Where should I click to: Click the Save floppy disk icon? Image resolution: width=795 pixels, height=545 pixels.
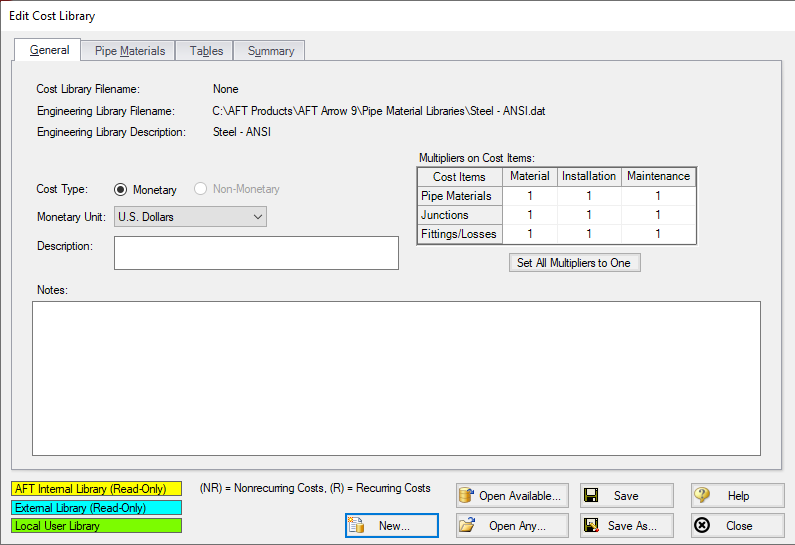(591, 496)
